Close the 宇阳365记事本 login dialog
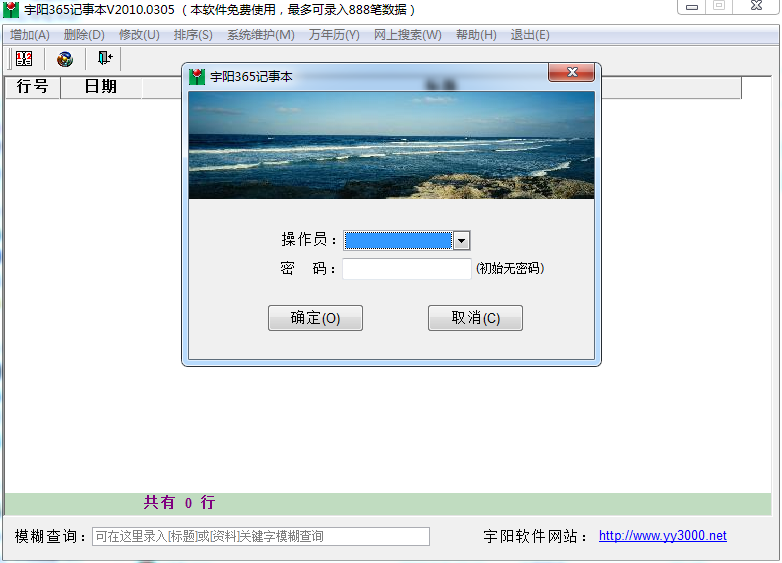 click(572, 72)
